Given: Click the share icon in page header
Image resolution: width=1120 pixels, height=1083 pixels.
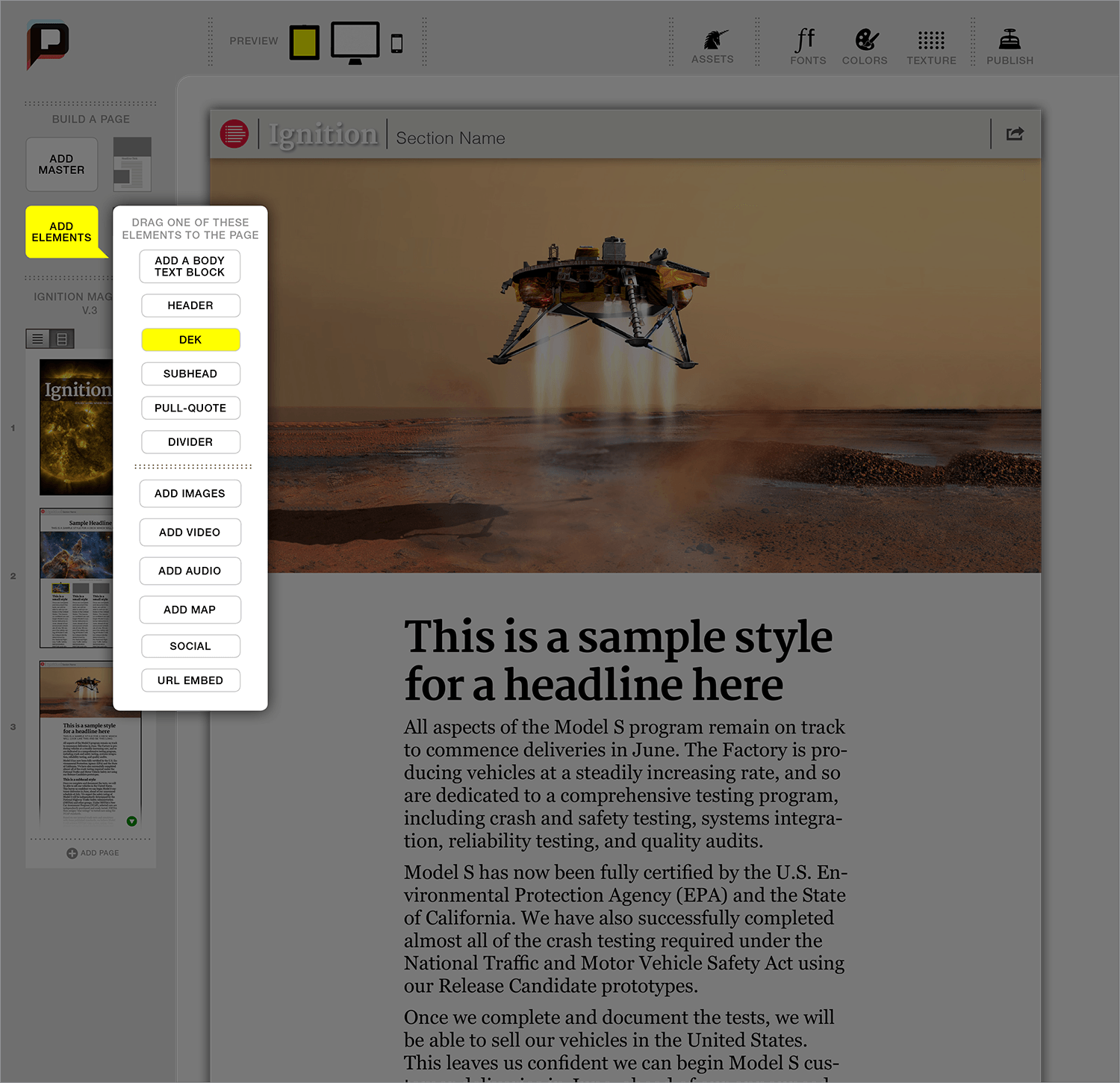Looking at the screenshot, I should coord(1015,134).
